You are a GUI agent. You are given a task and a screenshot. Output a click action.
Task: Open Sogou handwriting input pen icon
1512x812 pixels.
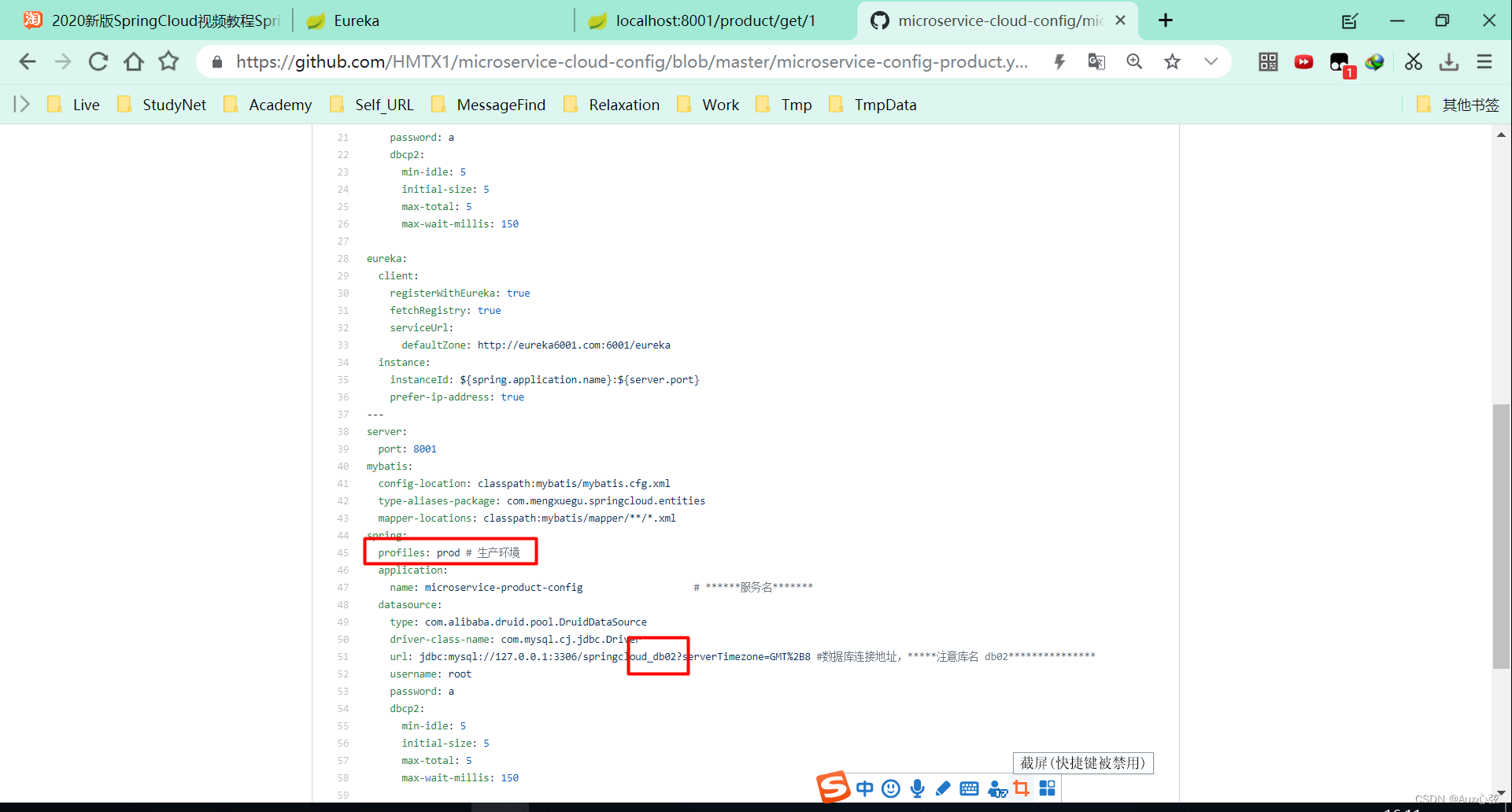pos(943,787)
